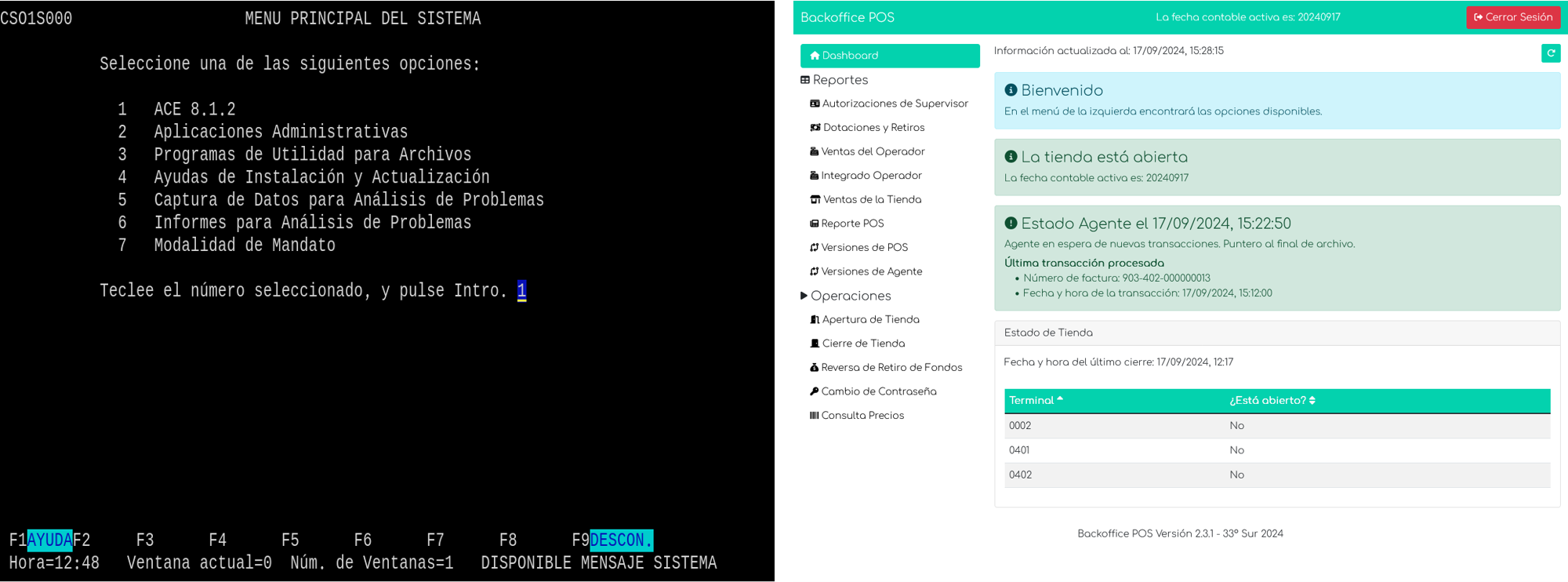Click 'DISPONIBLE MENSAJE SISTEMA' in terminal status line
This screenshot has width=1568, height=582.
(x=599, y=562)
